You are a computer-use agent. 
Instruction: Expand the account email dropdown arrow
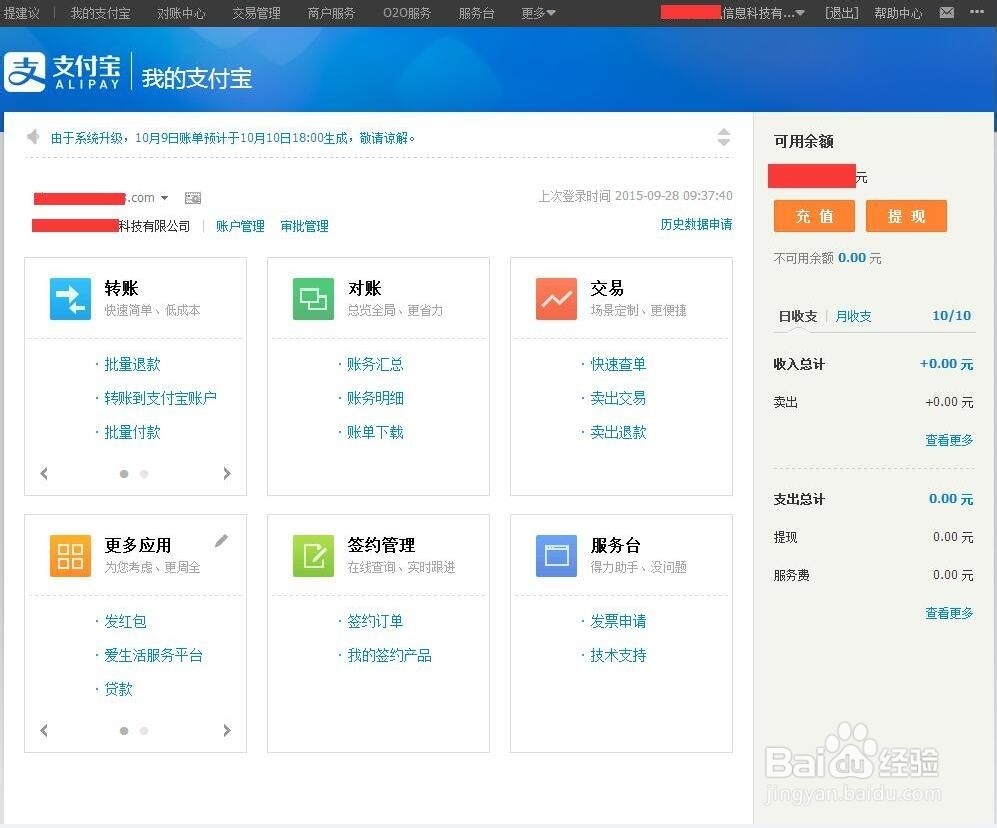(x=165, y=198)
